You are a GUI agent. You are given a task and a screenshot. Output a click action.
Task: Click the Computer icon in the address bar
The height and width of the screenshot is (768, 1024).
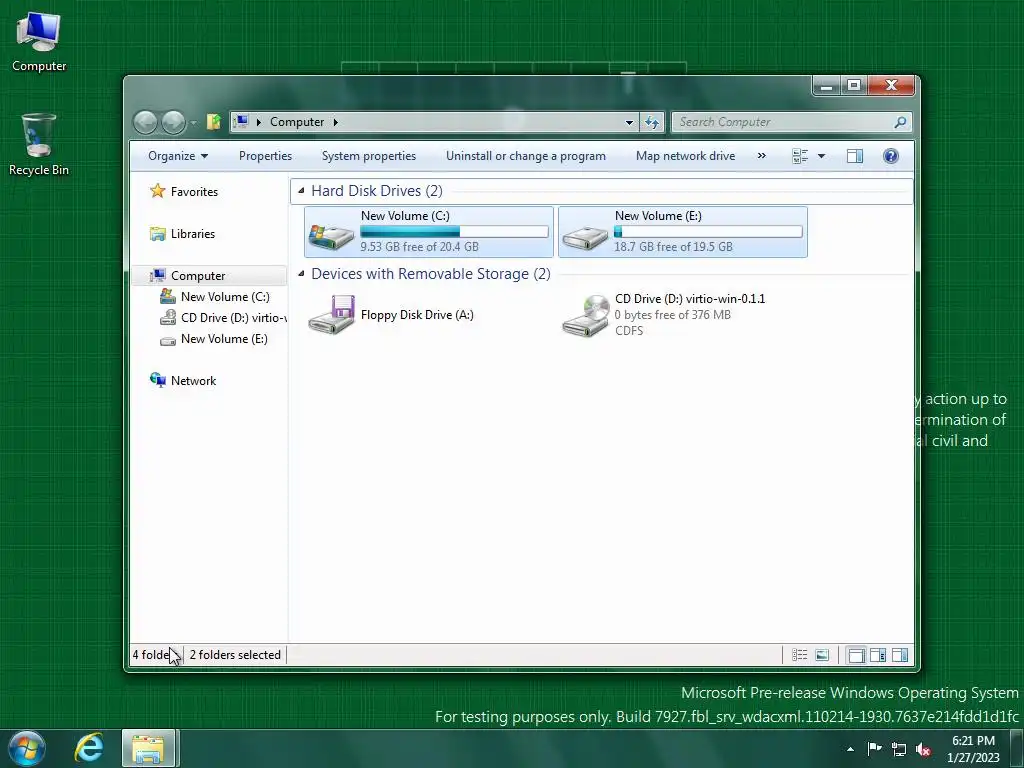pos(242,121)
